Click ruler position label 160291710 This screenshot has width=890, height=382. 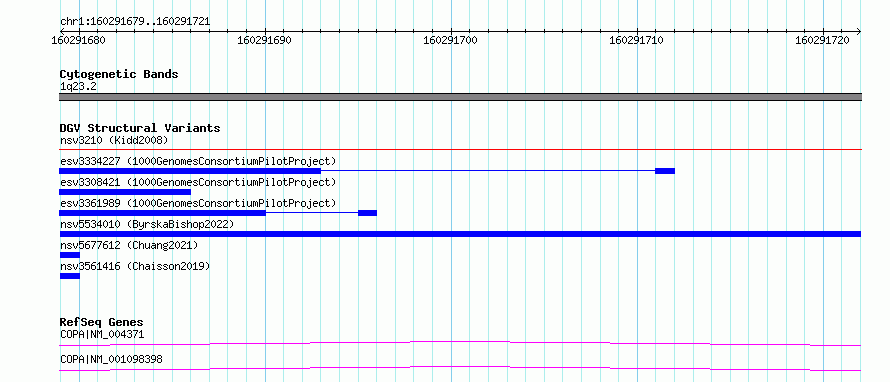pos(636,40)
